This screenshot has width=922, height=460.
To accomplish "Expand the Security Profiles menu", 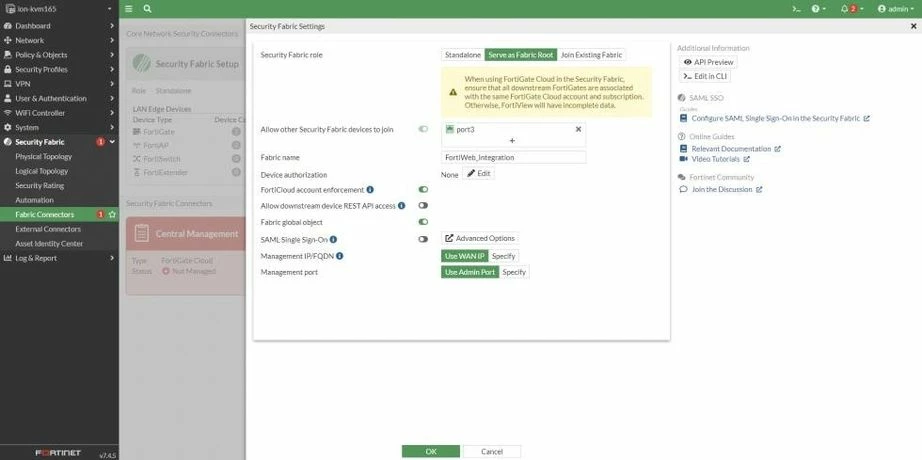I will pos(59,69).
